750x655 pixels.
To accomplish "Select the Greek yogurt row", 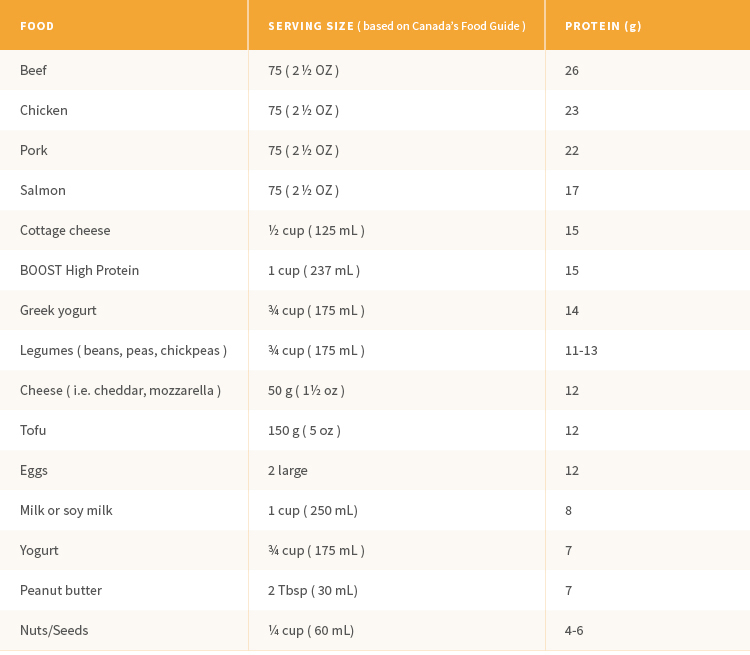I will click(x=375, y=310).
